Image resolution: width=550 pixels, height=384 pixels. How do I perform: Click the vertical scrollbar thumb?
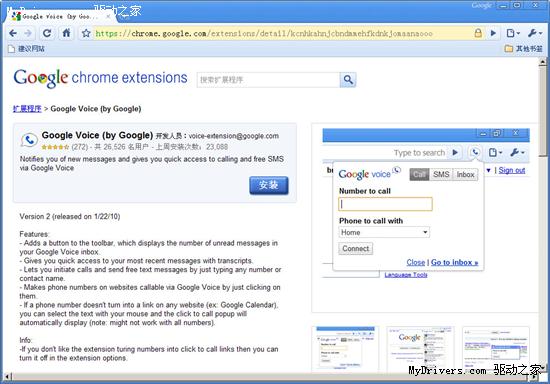tap(543, 110)
